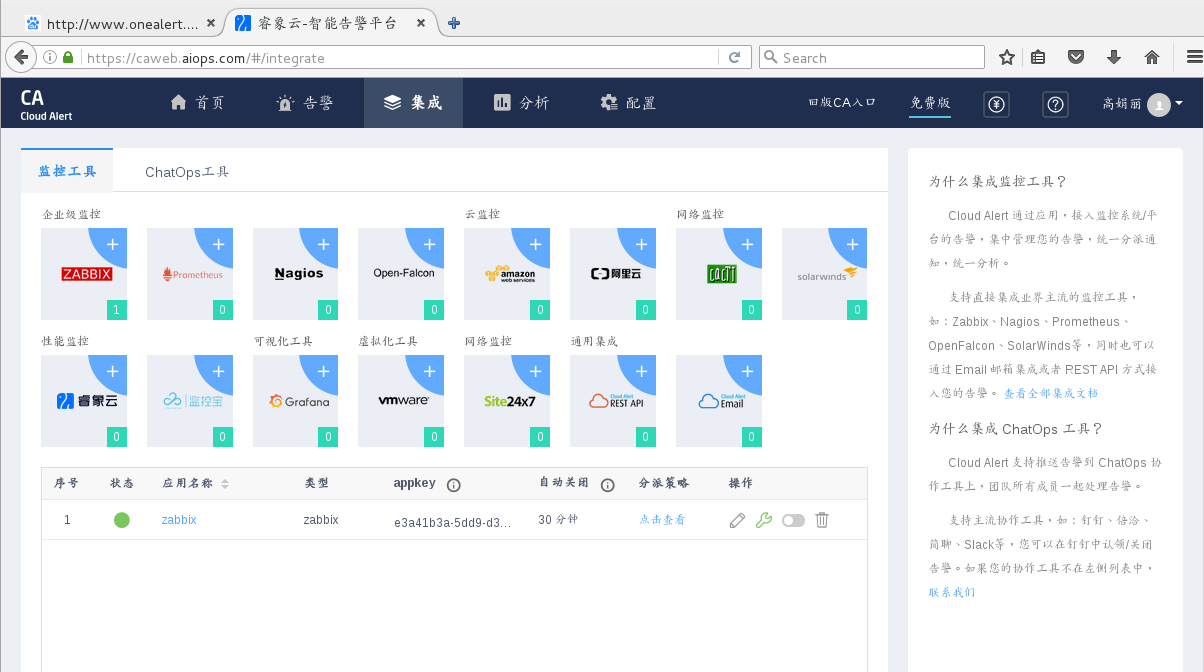Select the 睿象云-智能告警平台 browser tab
The height and width of the screenshot is (672, 1204).
pos(330,22)
